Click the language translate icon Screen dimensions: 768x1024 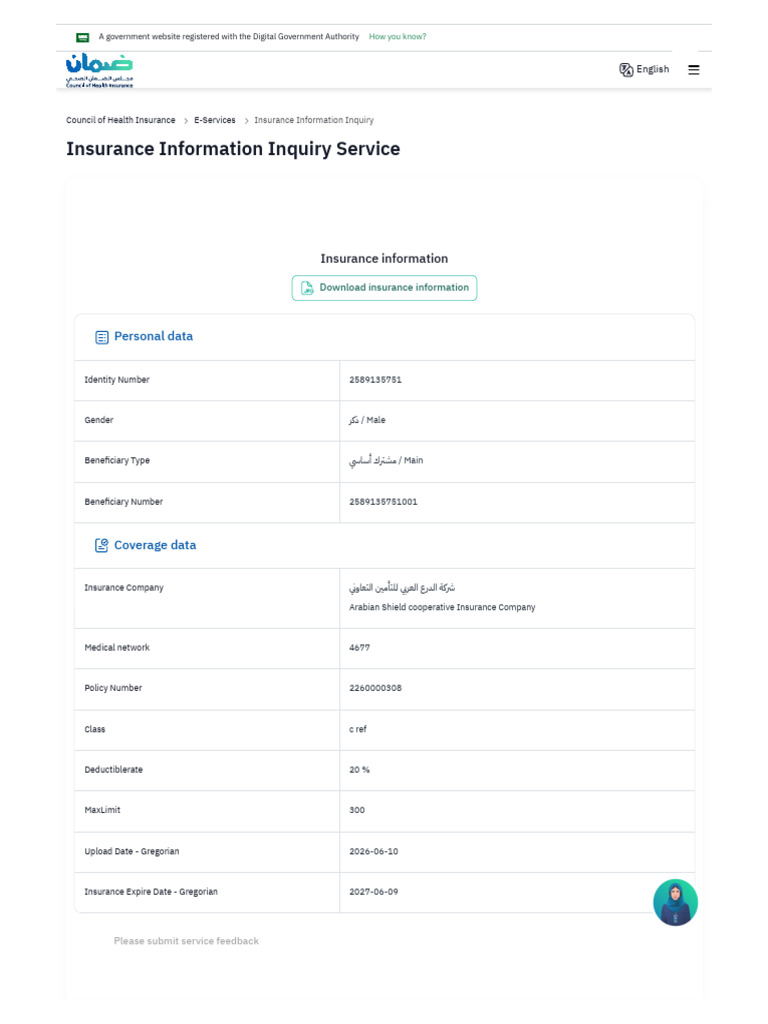[626, 70]
